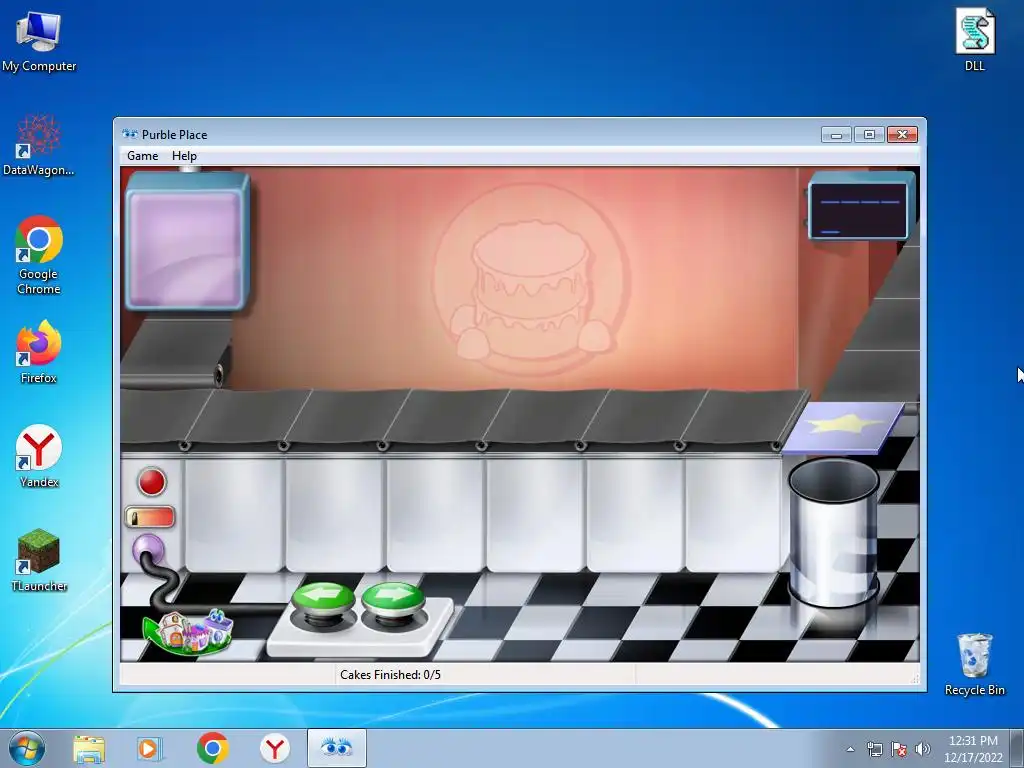Open Chrome from the taskbar
This screenshot has width=1024, height=768.
click(x=212, y=748)
